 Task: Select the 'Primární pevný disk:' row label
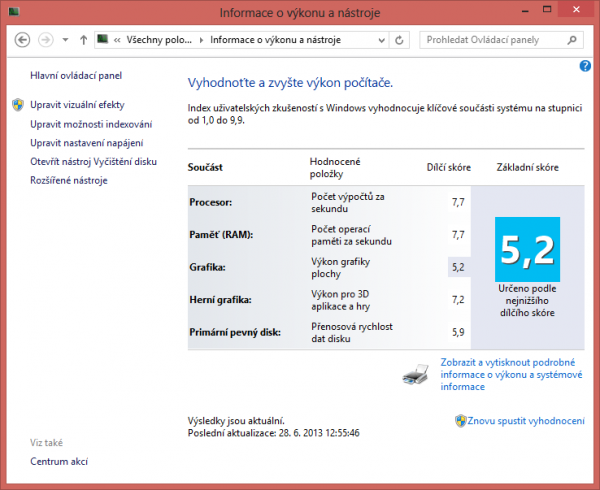pos(235,332)
